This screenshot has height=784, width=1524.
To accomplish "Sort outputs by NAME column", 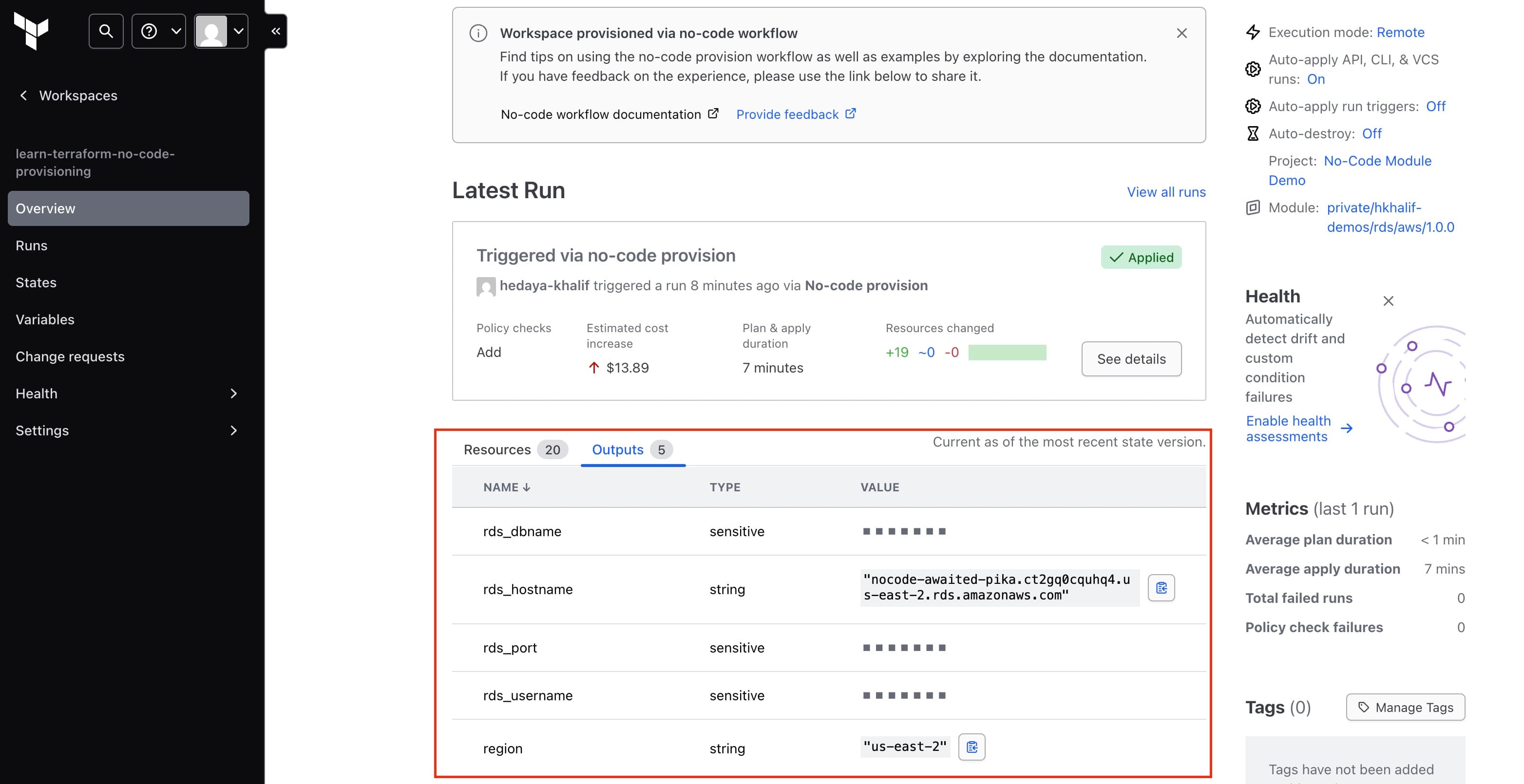I will [506, 487].
